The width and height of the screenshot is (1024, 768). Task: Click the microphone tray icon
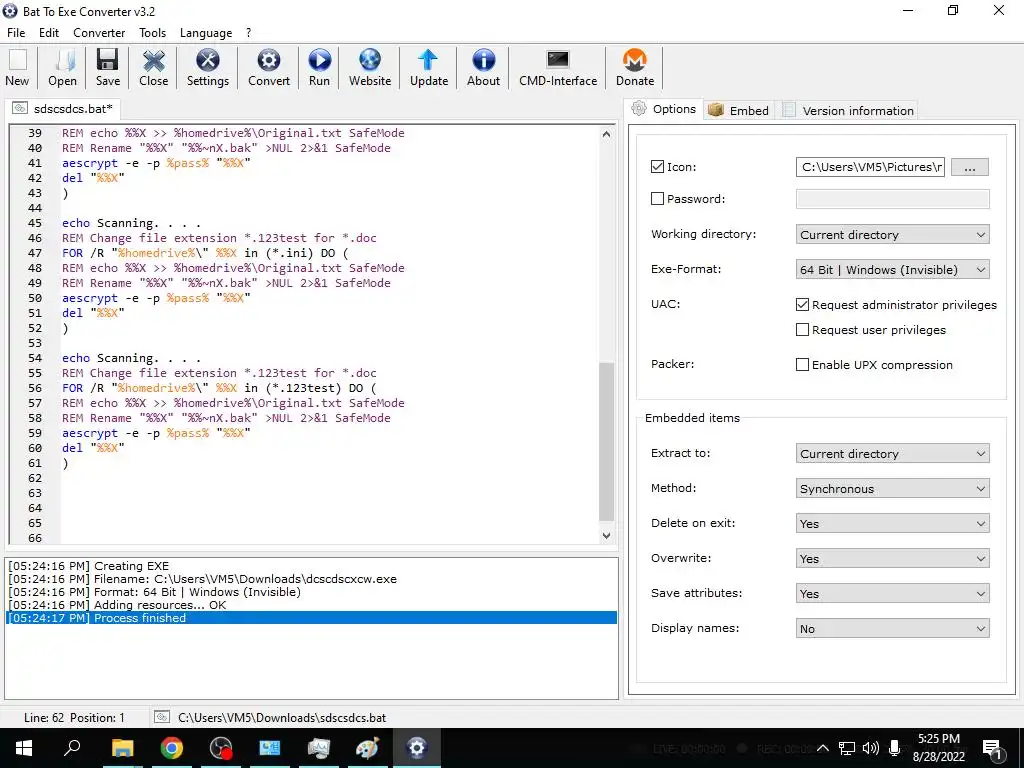(x=895, y=748)
